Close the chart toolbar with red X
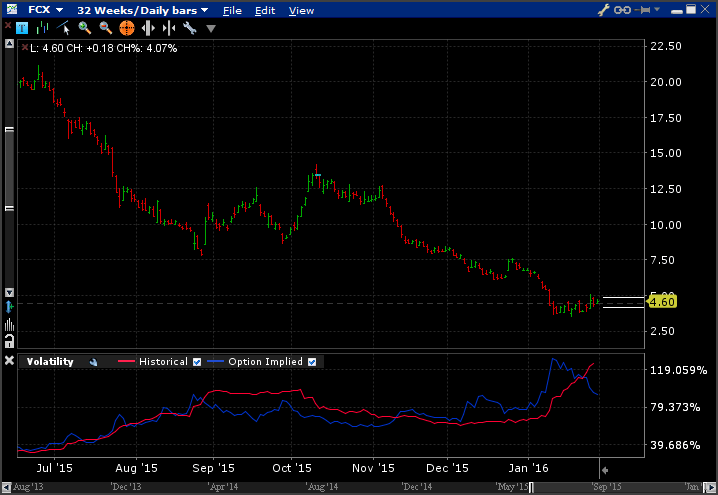This screenshot has width=718, height=495. [x=8, y=26]
